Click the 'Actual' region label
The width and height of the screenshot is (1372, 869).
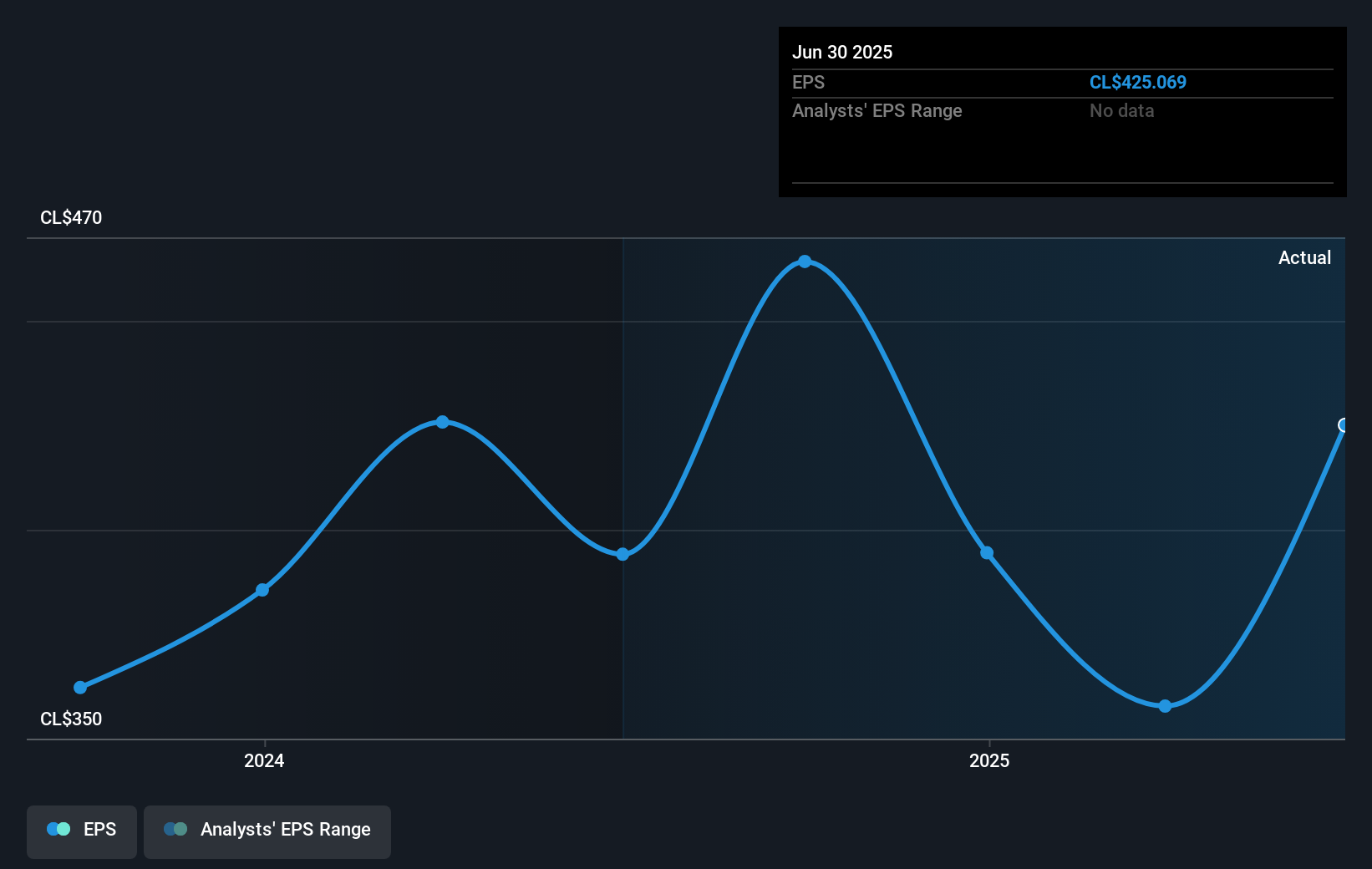tap(1304, 257)
